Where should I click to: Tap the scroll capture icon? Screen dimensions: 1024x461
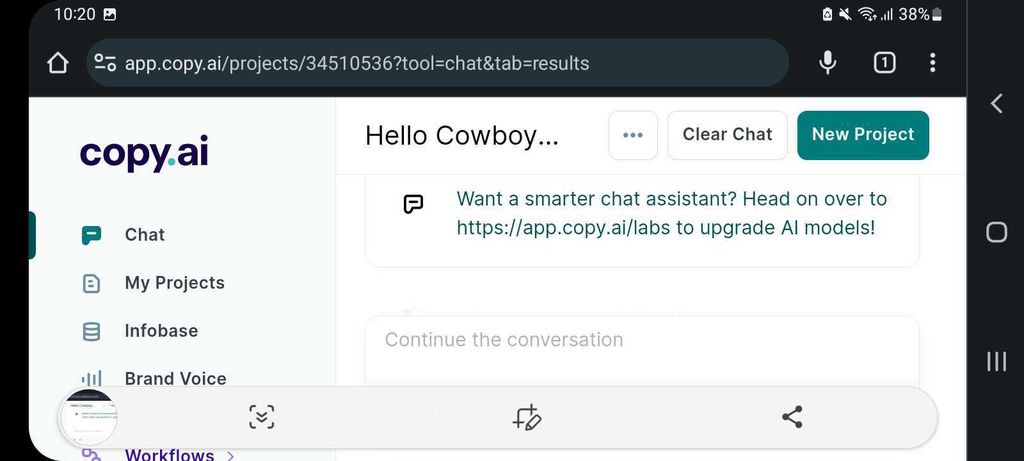(261, 417)
